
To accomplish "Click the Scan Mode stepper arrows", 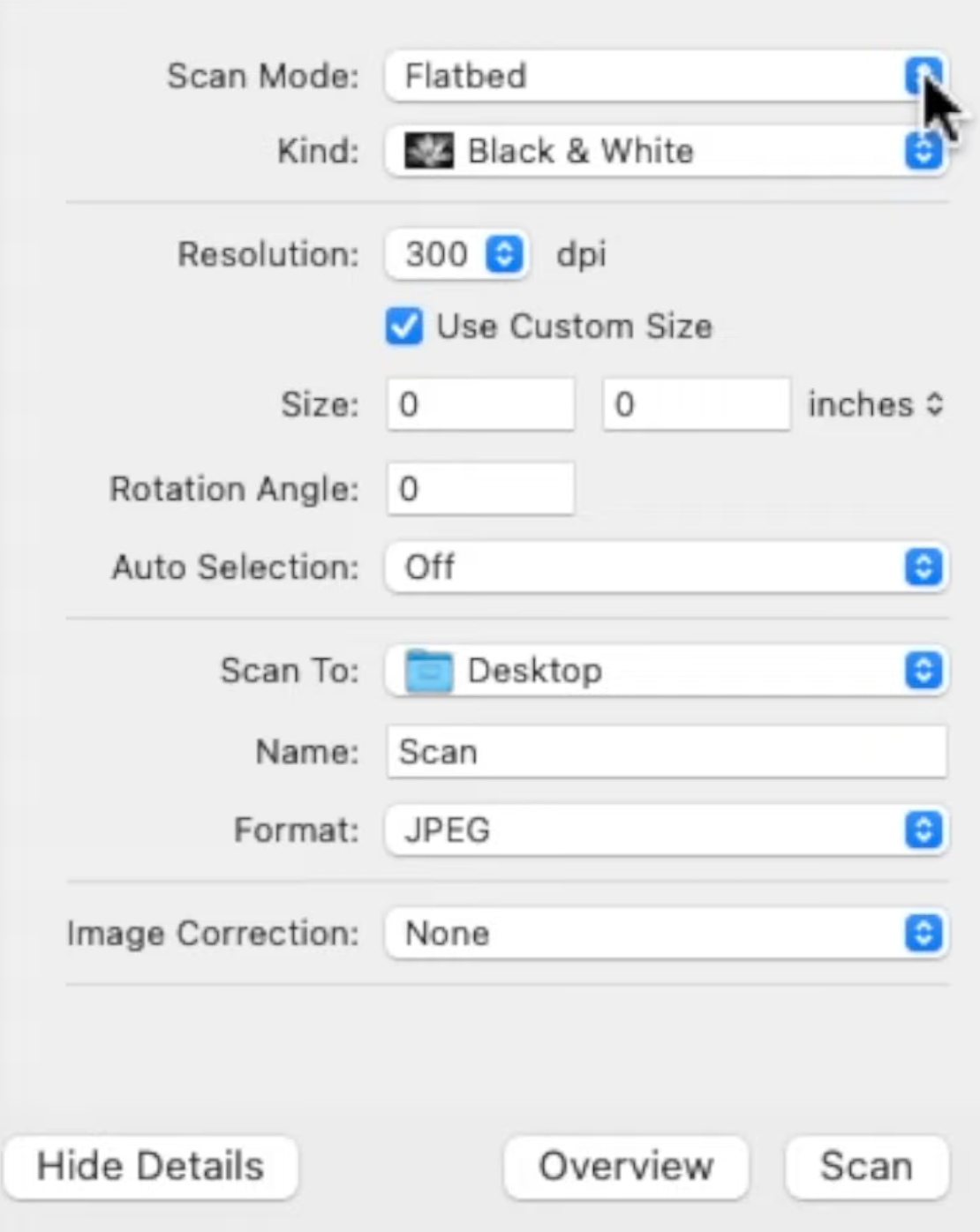I will pos(922,76).
